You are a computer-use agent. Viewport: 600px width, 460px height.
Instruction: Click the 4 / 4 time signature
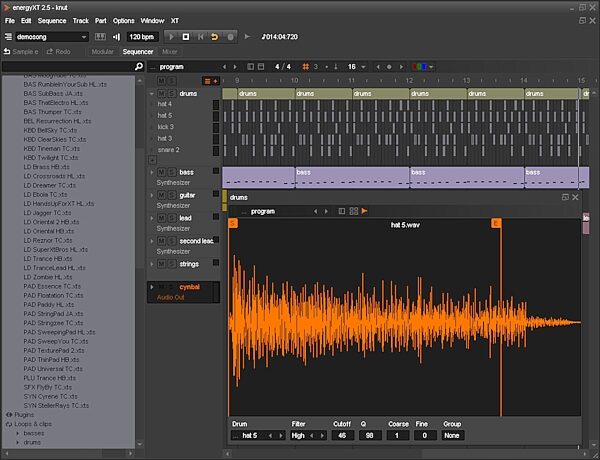click(283, 67)
